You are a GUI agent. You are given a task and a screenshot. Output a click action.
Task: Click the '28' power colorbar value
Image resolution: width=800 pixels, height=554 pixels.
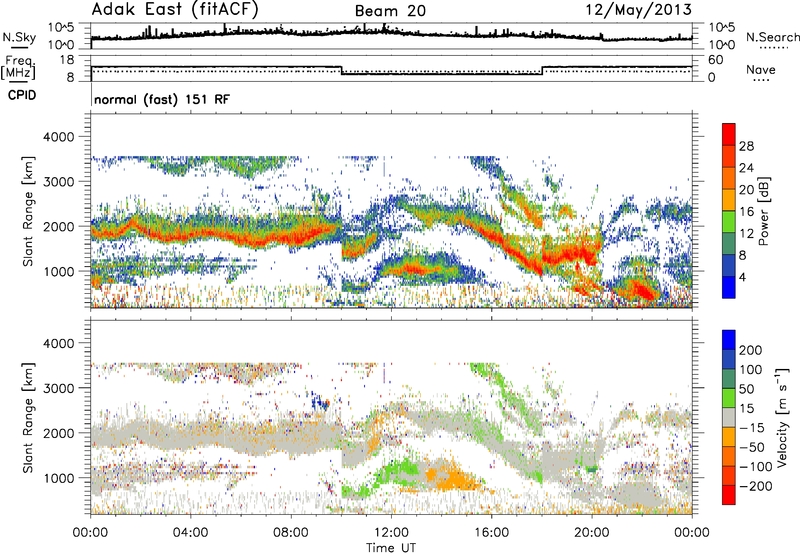[x=746, y=146]
